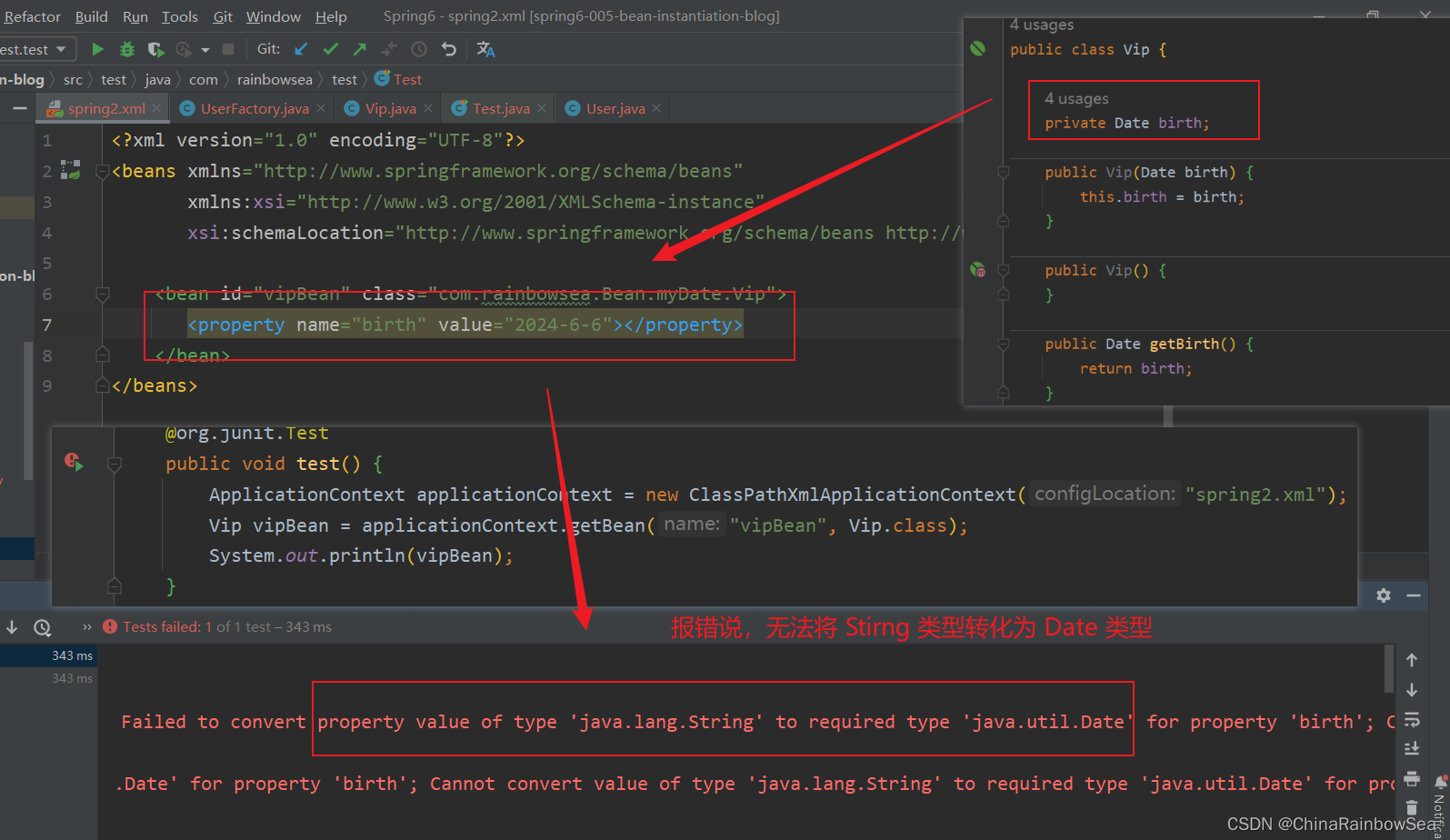Open the Run menu
Viewport: 1450px width, 840px height.
click(135, 16)
